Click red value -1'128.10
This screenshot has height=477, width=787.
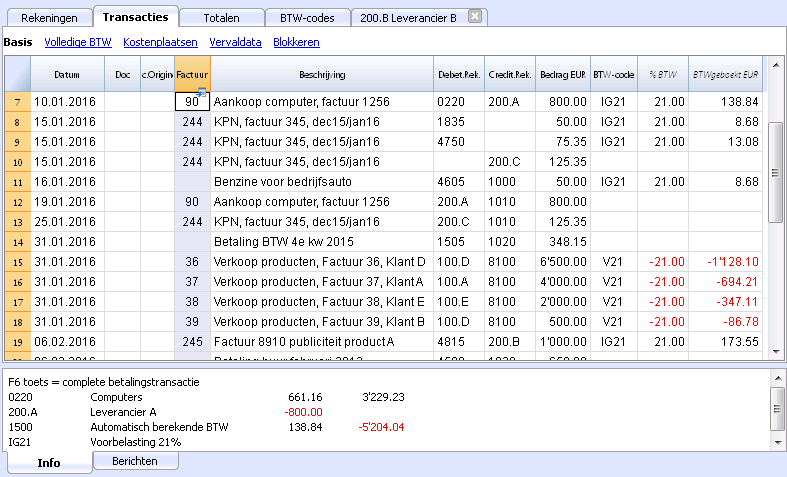[733, 262]
